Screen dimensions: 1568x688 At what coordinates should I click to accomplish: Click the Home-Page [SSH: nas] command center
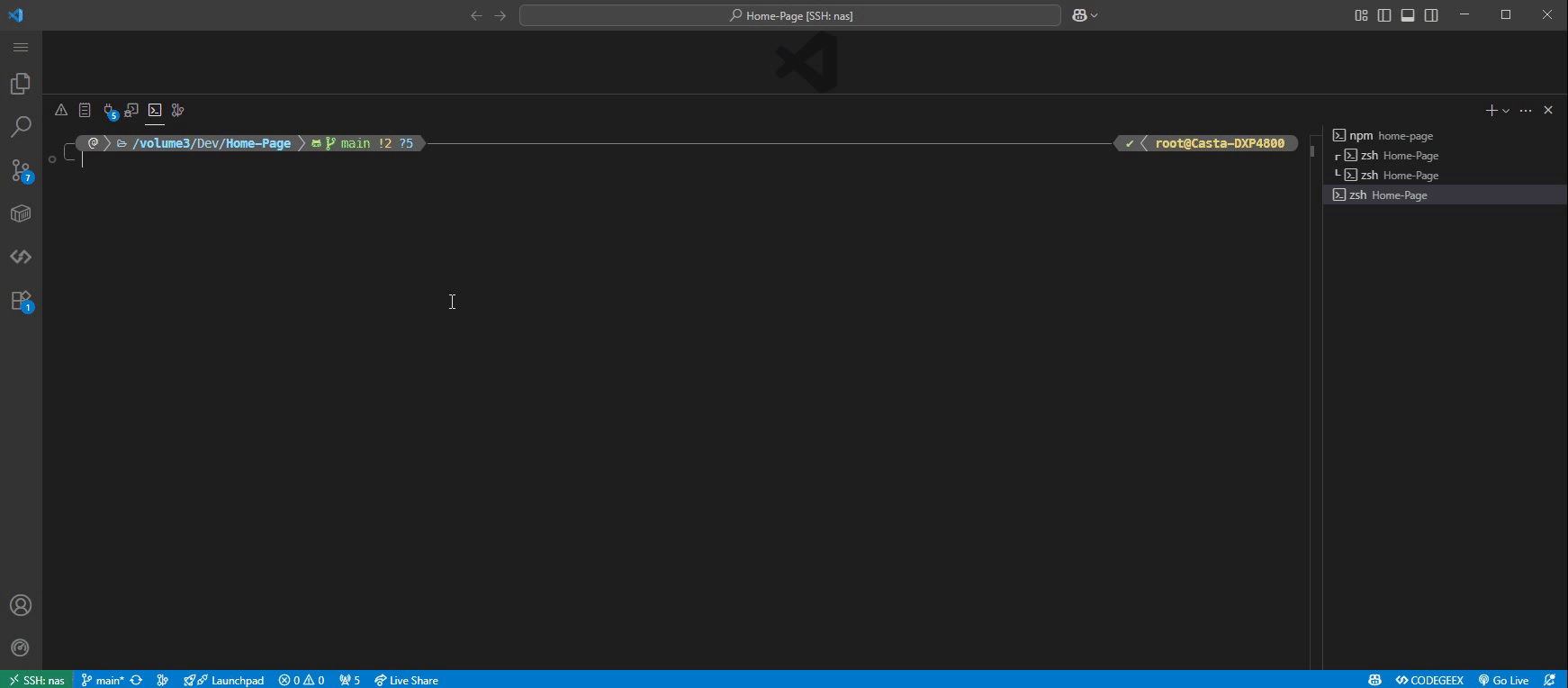tap(790, 15)
